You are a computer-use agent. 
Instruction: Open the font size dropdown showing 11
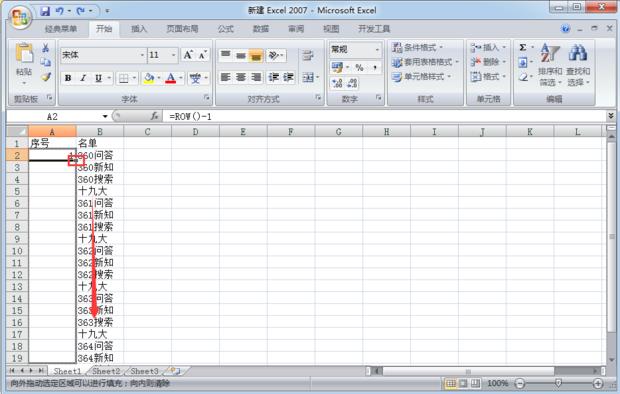[x=174, y=55]
